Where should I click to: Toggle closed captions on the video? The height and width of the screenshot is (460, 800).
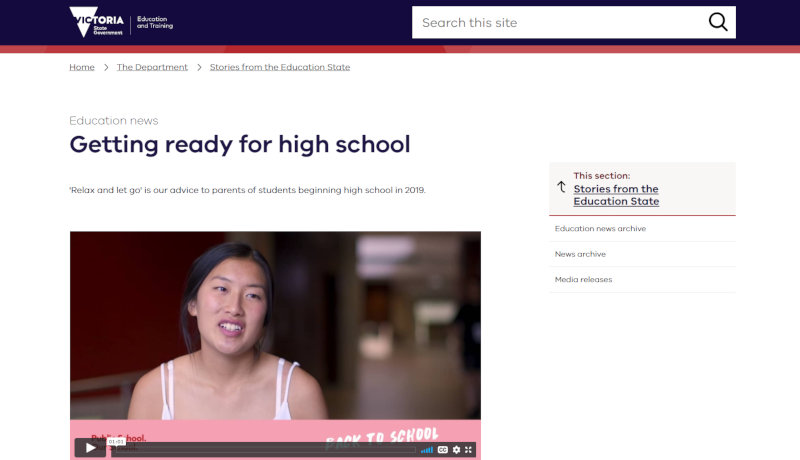pos(442,450)
